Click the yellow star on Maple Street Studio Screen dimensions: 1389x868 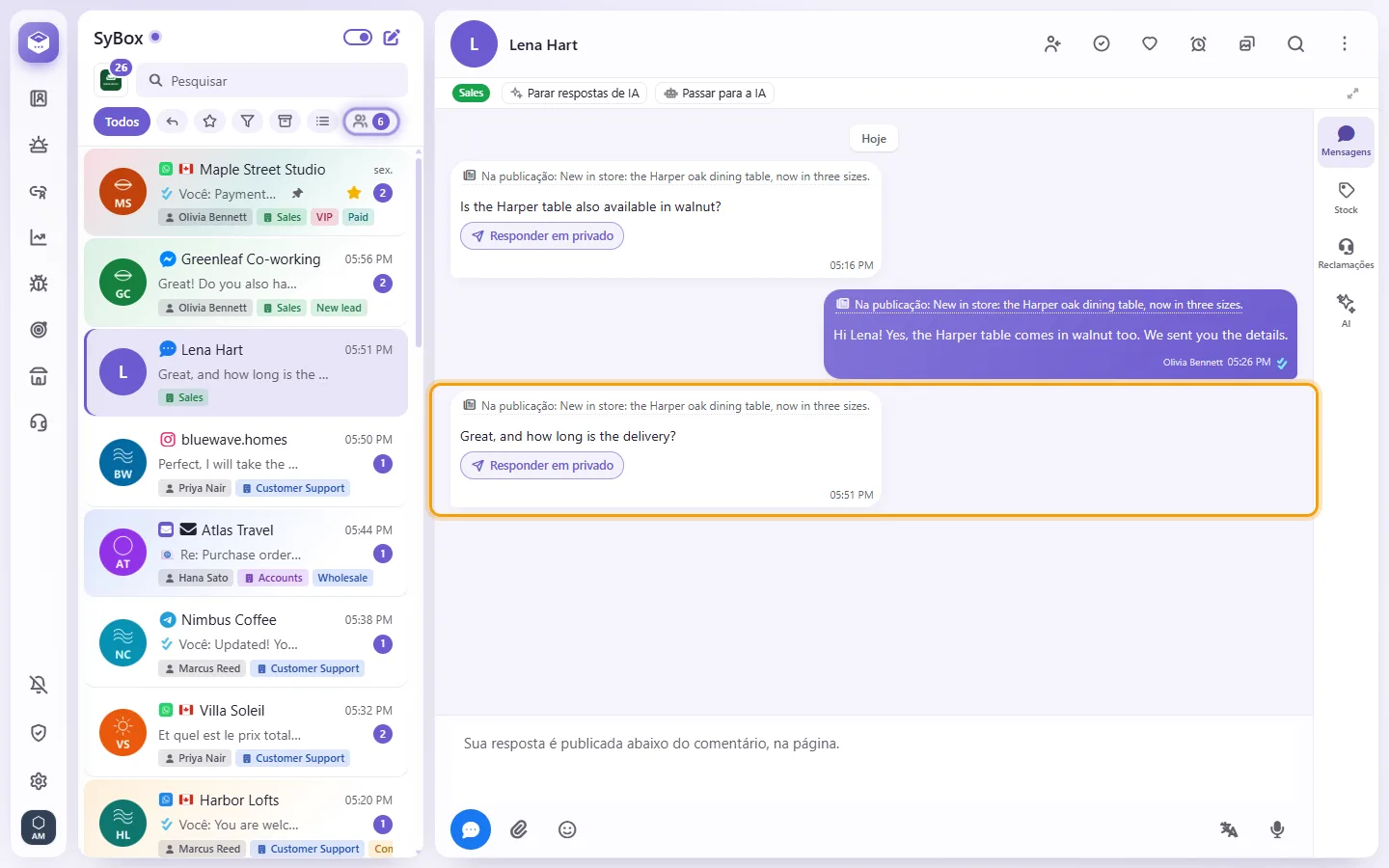[354, 193]
